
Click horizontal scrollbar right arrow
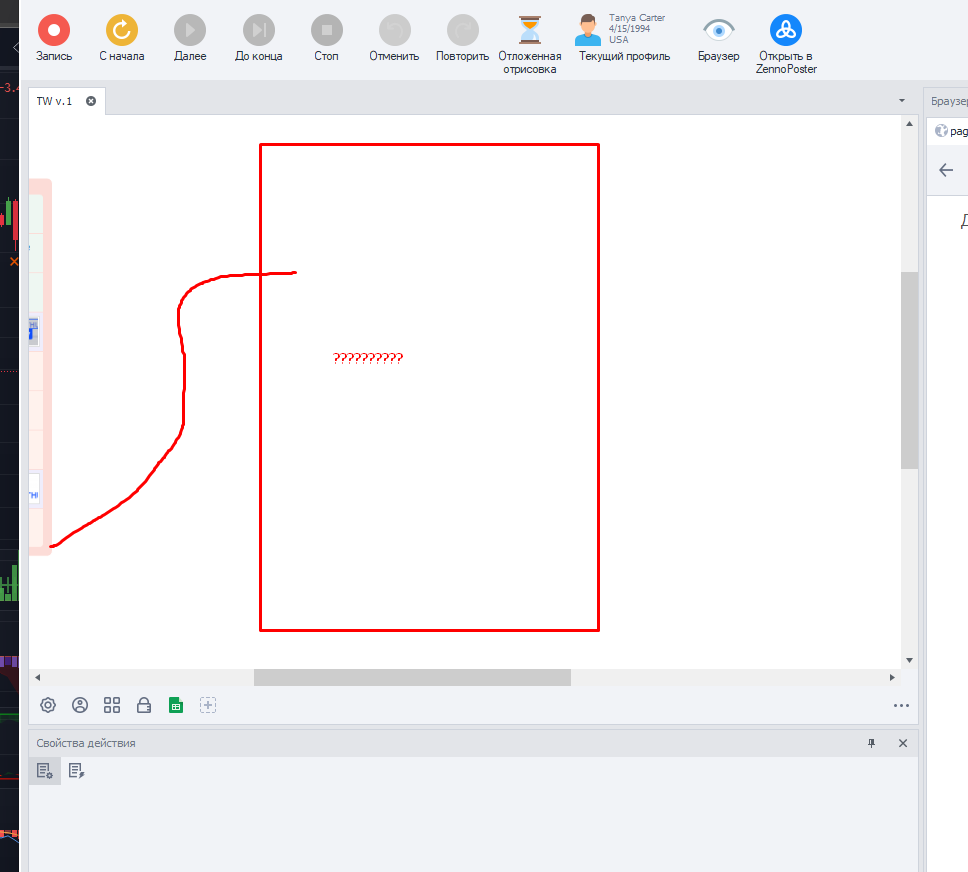892,677
